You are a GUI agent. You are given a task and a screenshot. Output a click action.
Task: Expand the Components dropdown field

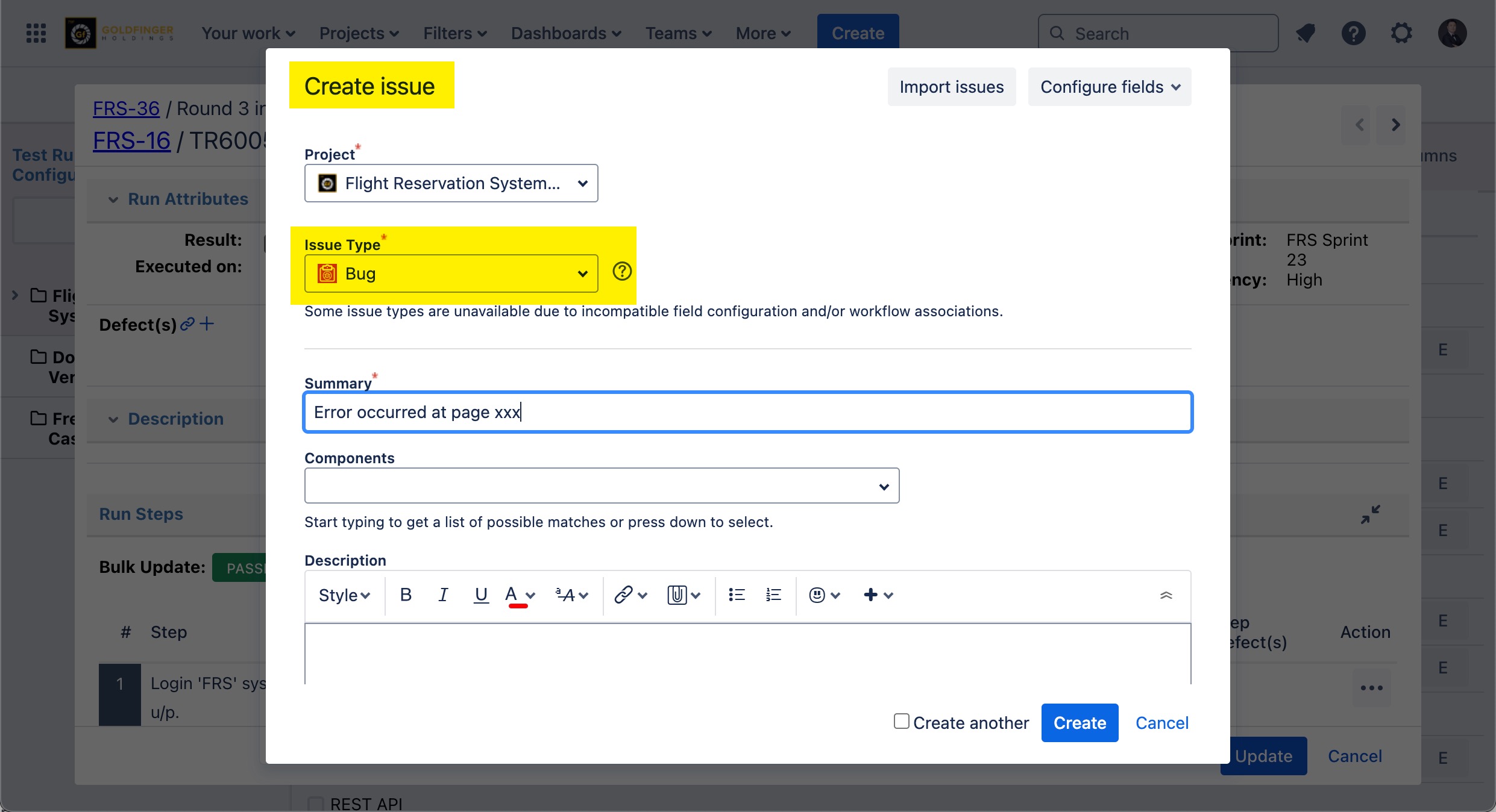tap(601, 486)
